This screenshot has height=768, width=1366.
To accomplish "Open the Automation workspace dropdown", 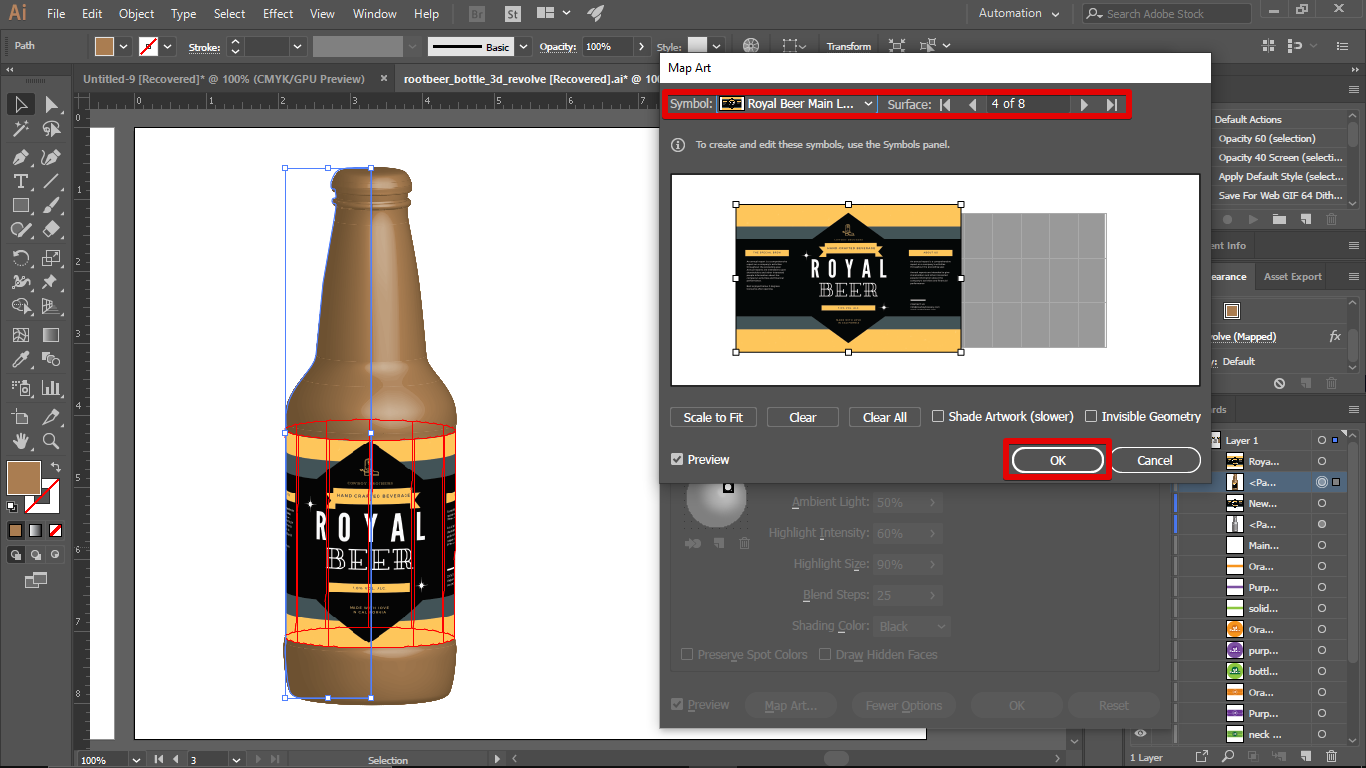I will pyautogui.click(x=1017, y=13).
